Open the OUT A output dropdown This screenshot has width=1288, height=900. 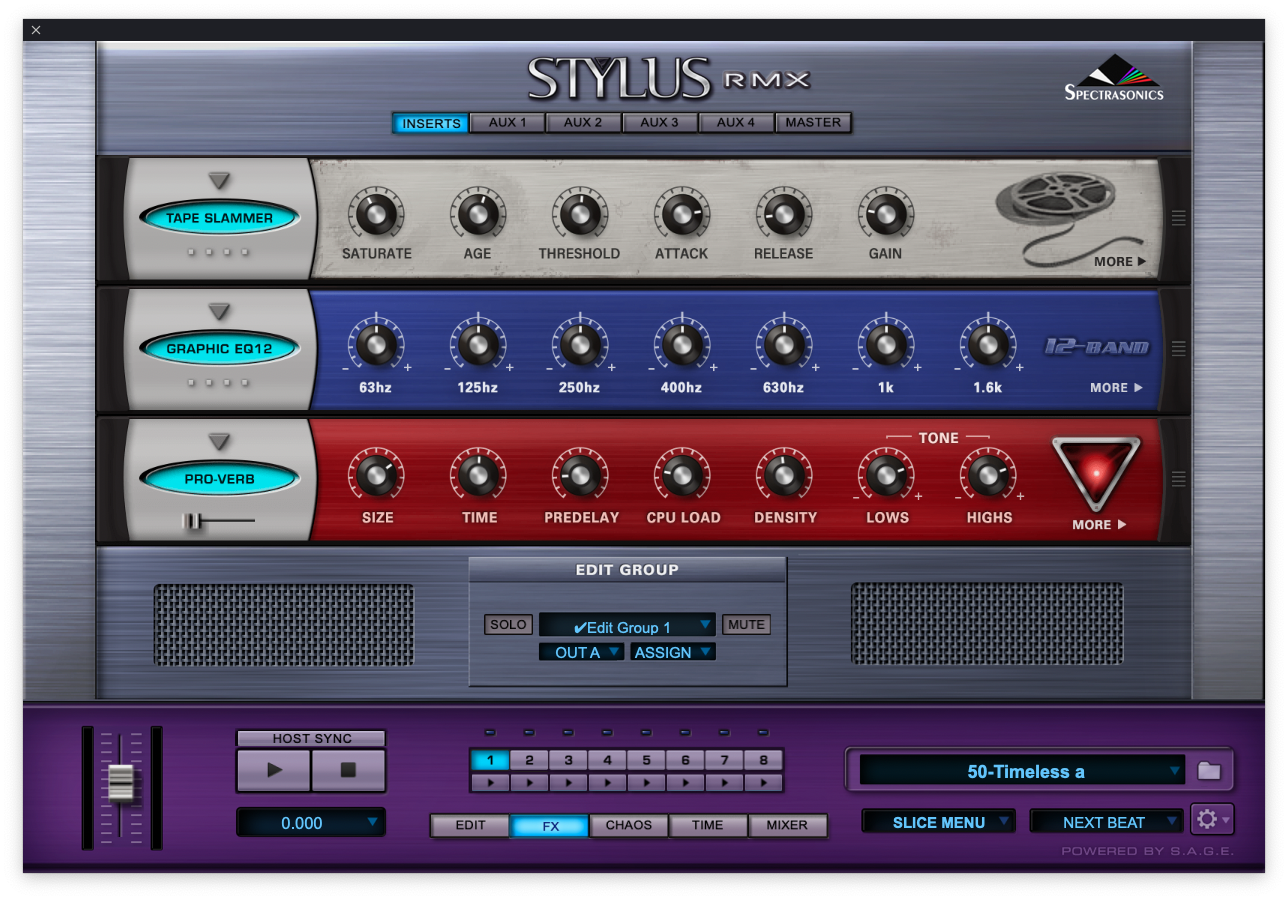(x=581, y=652)
